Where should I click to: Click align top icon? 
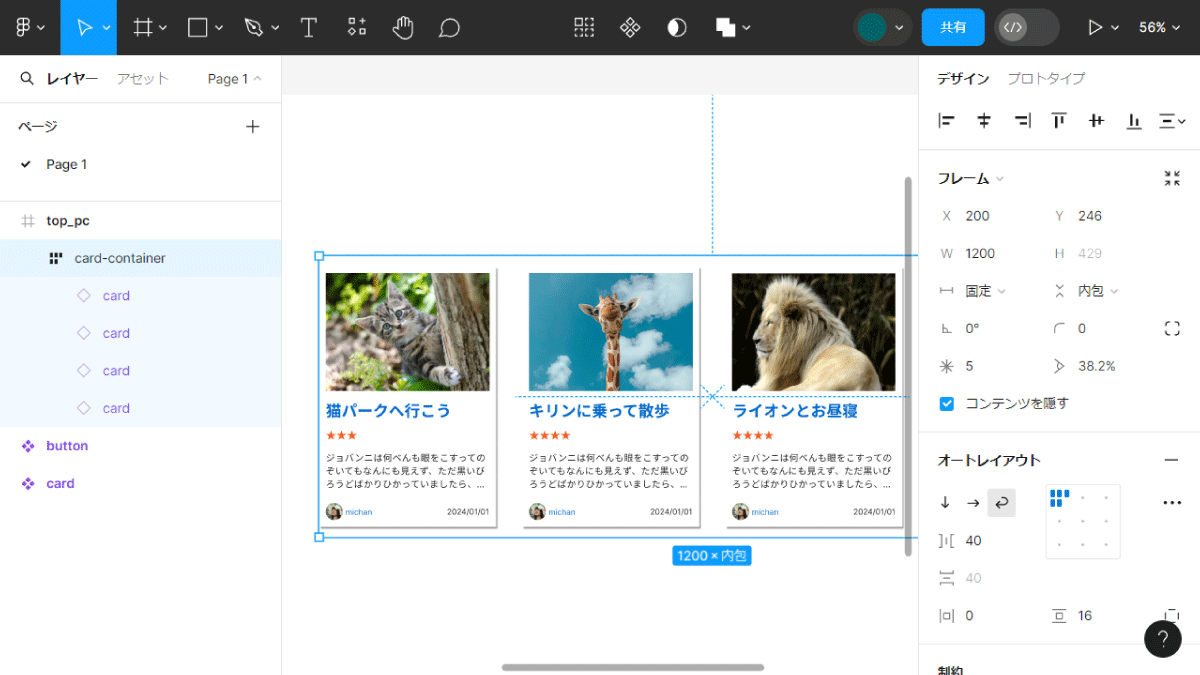click(1059, 121)
